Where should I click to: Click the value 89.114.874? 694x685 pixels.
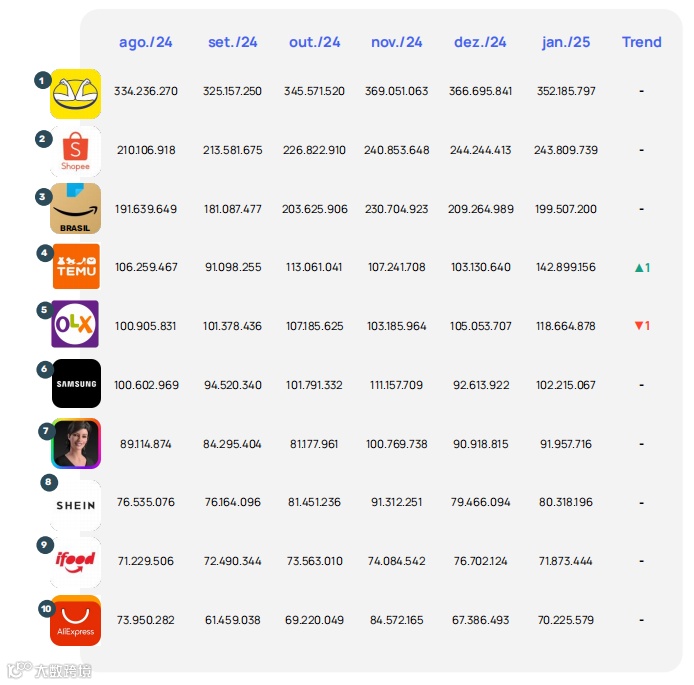146,444
